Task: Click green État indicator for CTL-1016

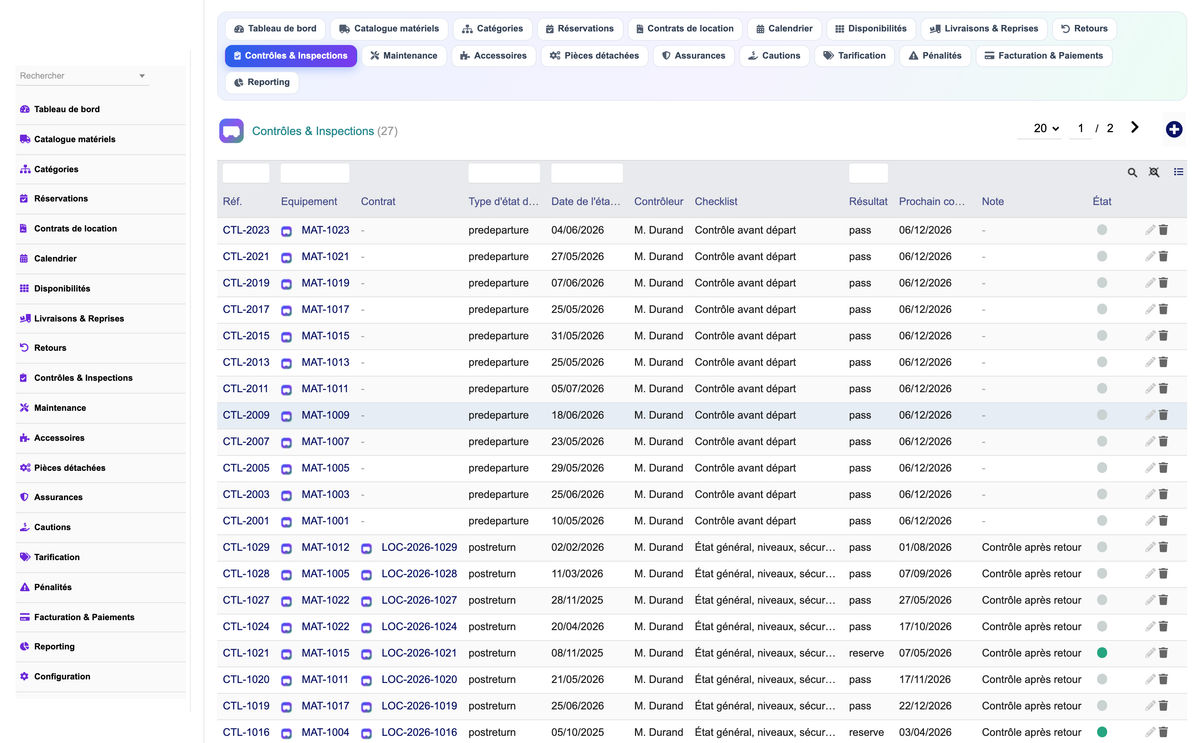Action: tap(1102, 732)
